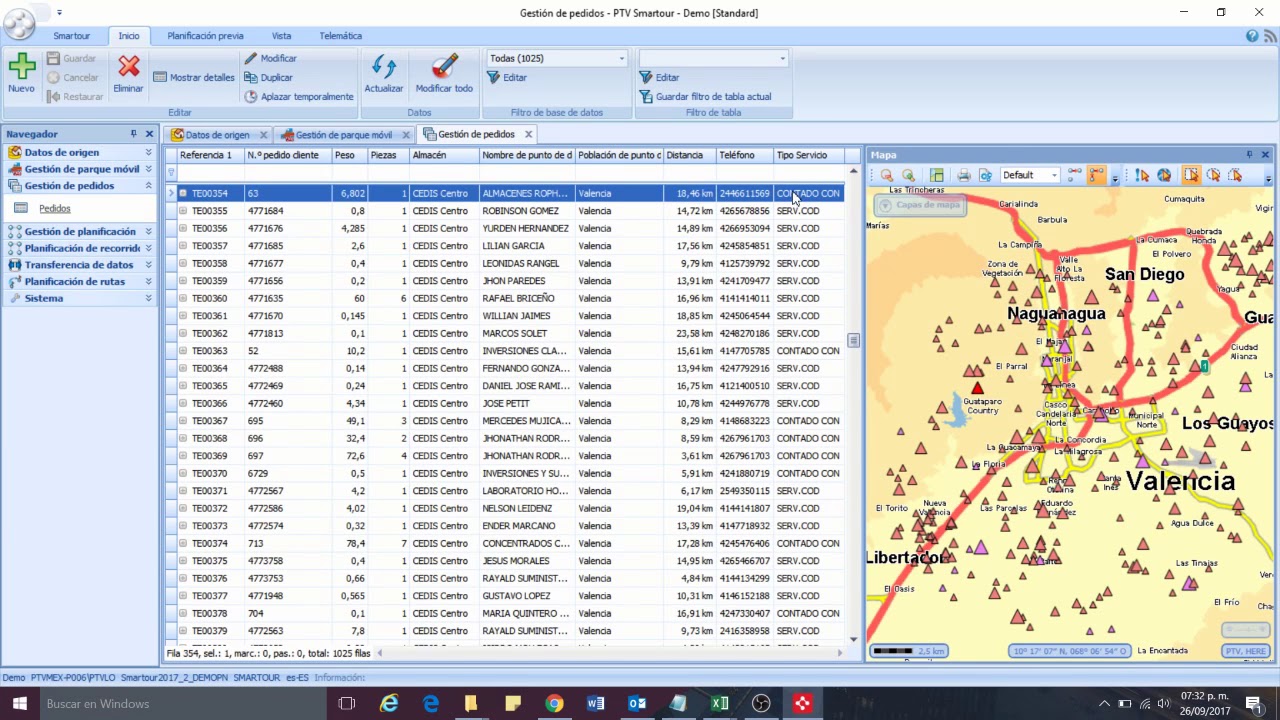Switch to the Planificación previa ribbon tab
The image size is (1280, 720).
(x=205, y=36)
